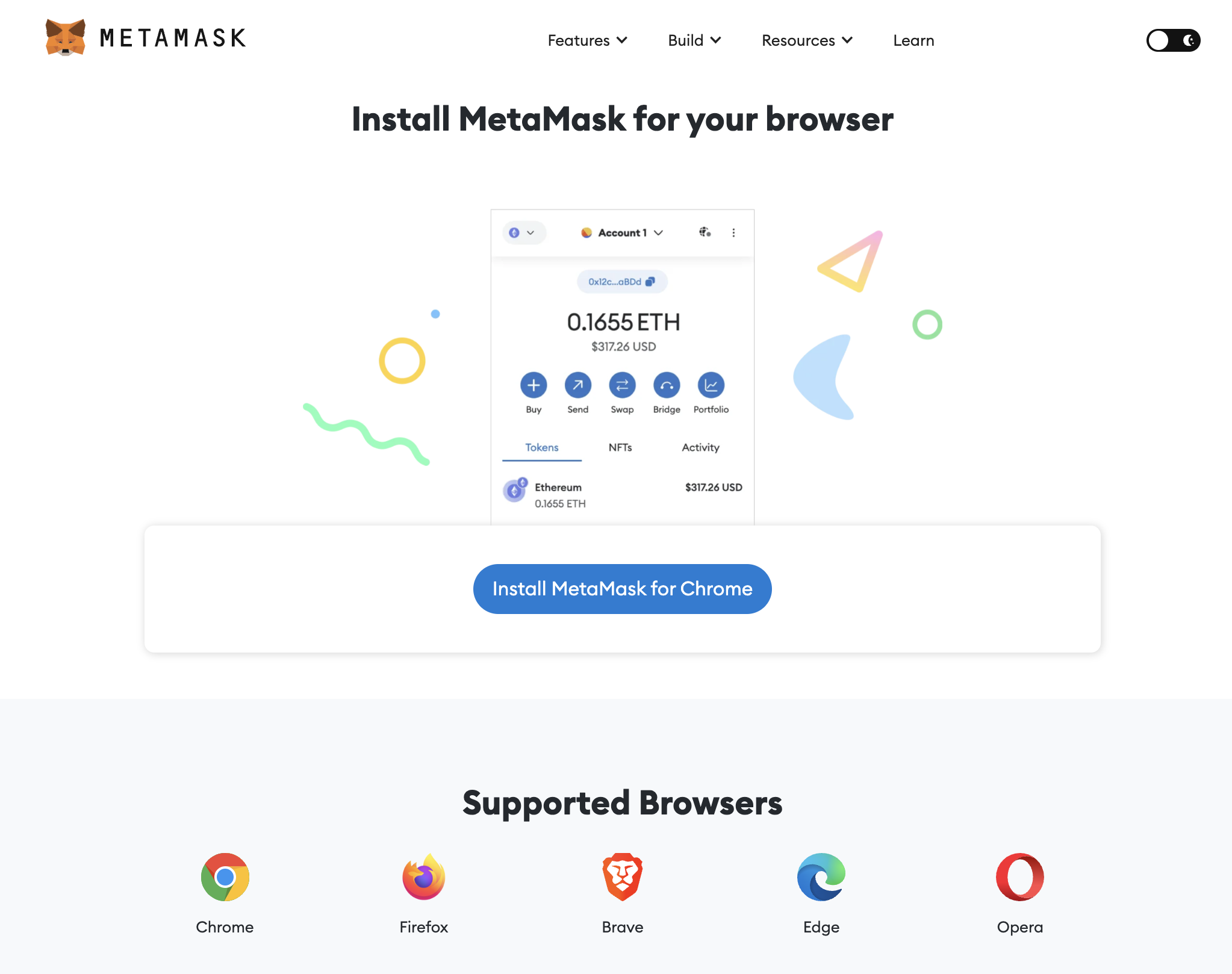The height and width of the screenshot is (974, 1232).
Task: Click Install MetaMask for Chrome button
Action: point(622,589)
